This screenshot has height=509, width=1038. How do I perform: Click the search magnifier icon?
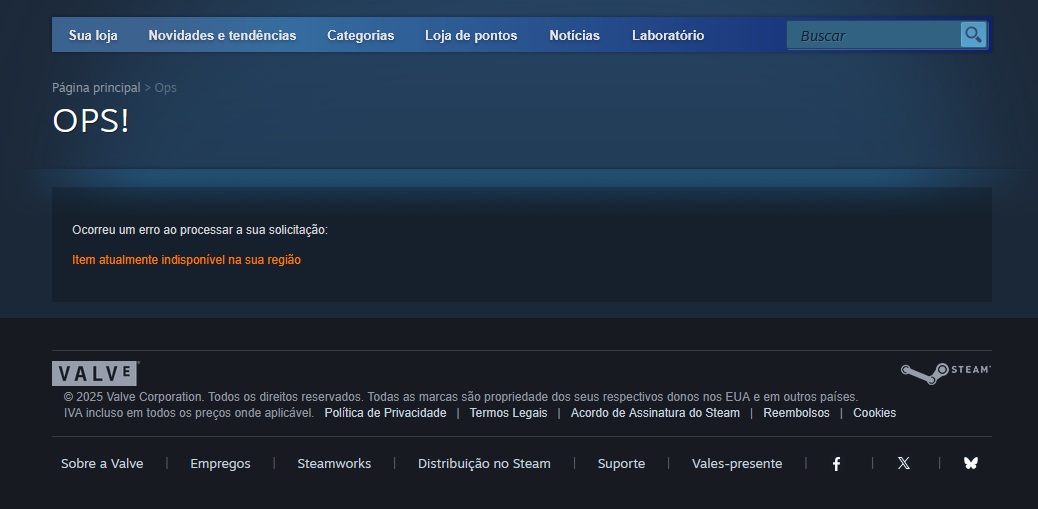(973, 34)
